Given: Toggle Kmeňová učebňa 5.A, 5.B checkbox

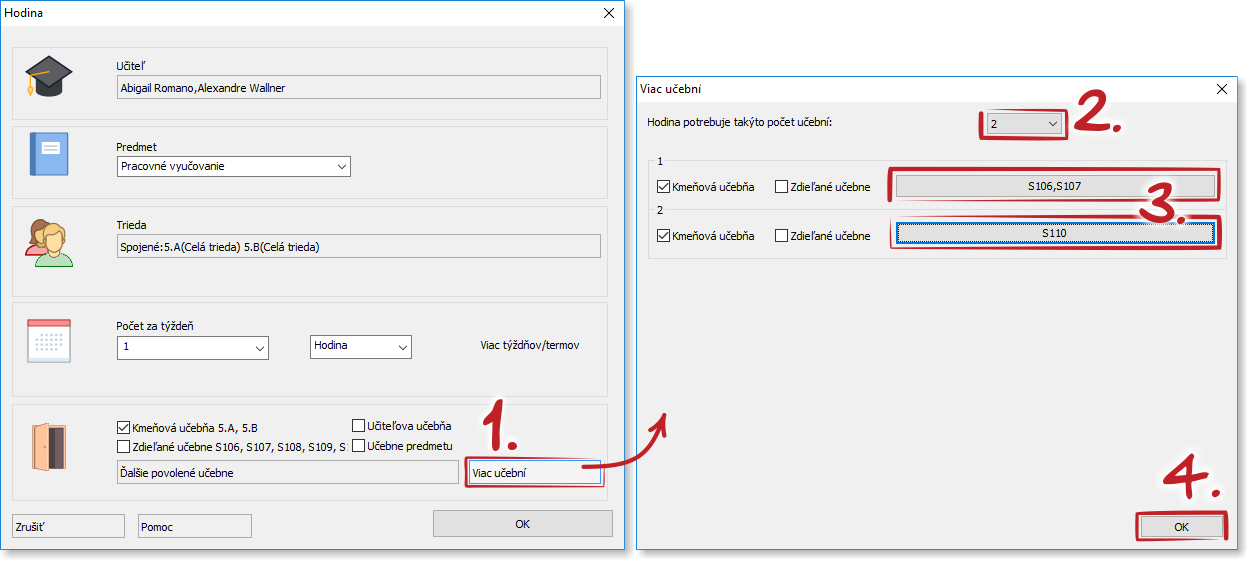Looking at the screenshot, I should point(124,427).
